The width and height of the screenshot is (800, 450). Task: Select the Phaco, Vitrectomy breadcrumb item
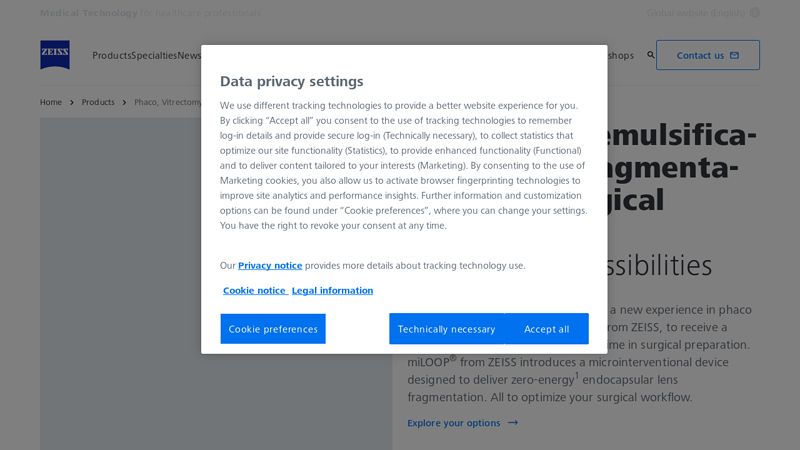(x=167, y=102)
